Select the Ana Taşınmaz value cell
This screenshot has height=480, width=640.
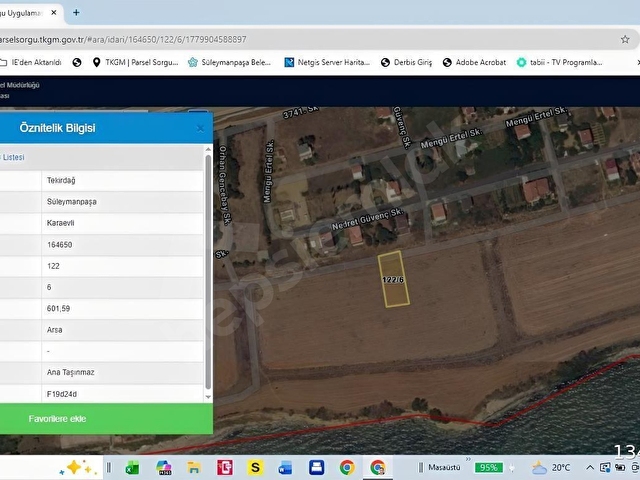pos(122,372)
